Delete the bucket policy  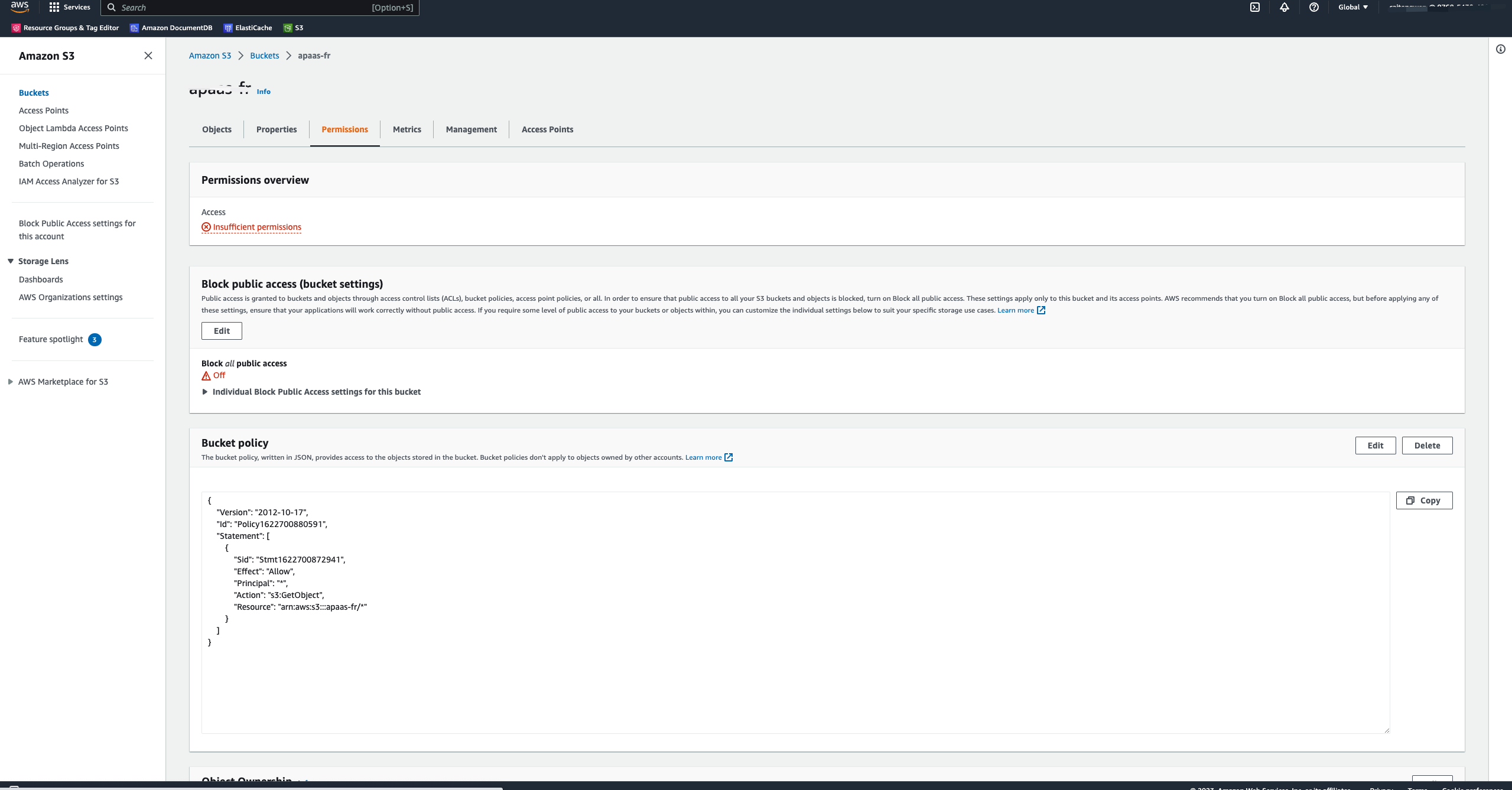pyautogui.click(x=1428, y=446)
